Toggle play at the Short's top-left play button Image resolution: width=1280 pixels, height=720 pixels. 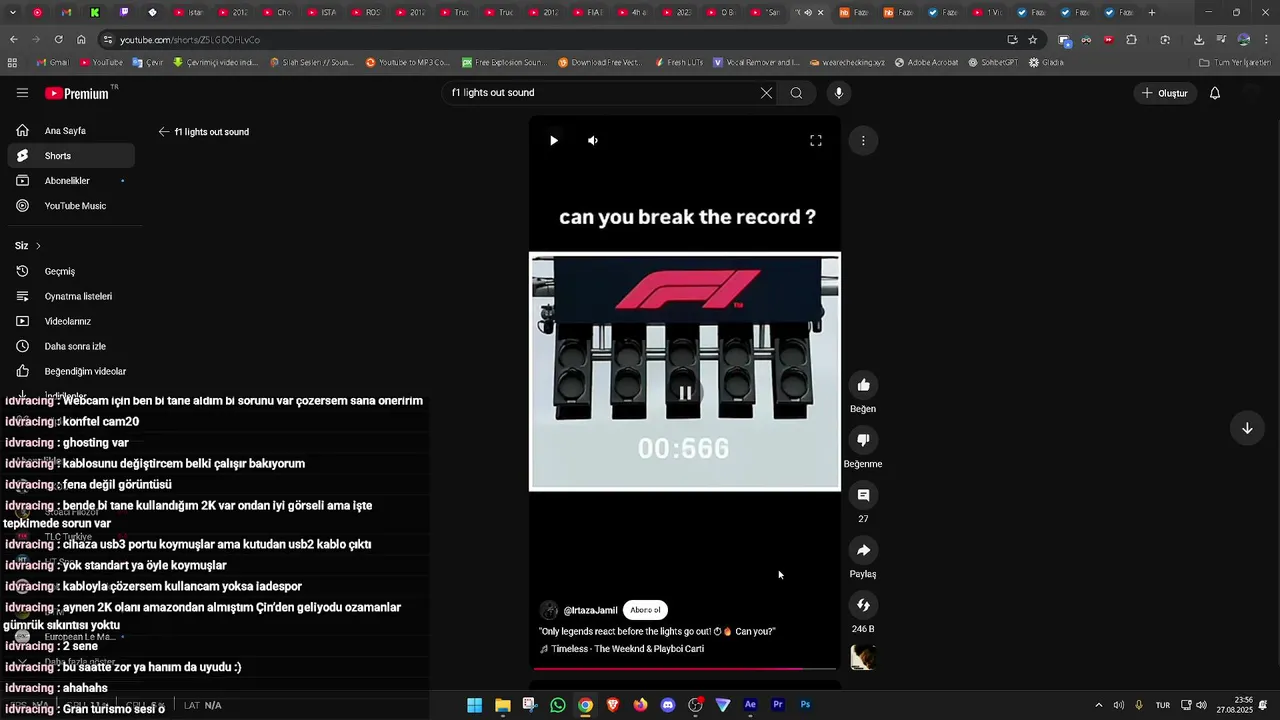tap(553, 141)
